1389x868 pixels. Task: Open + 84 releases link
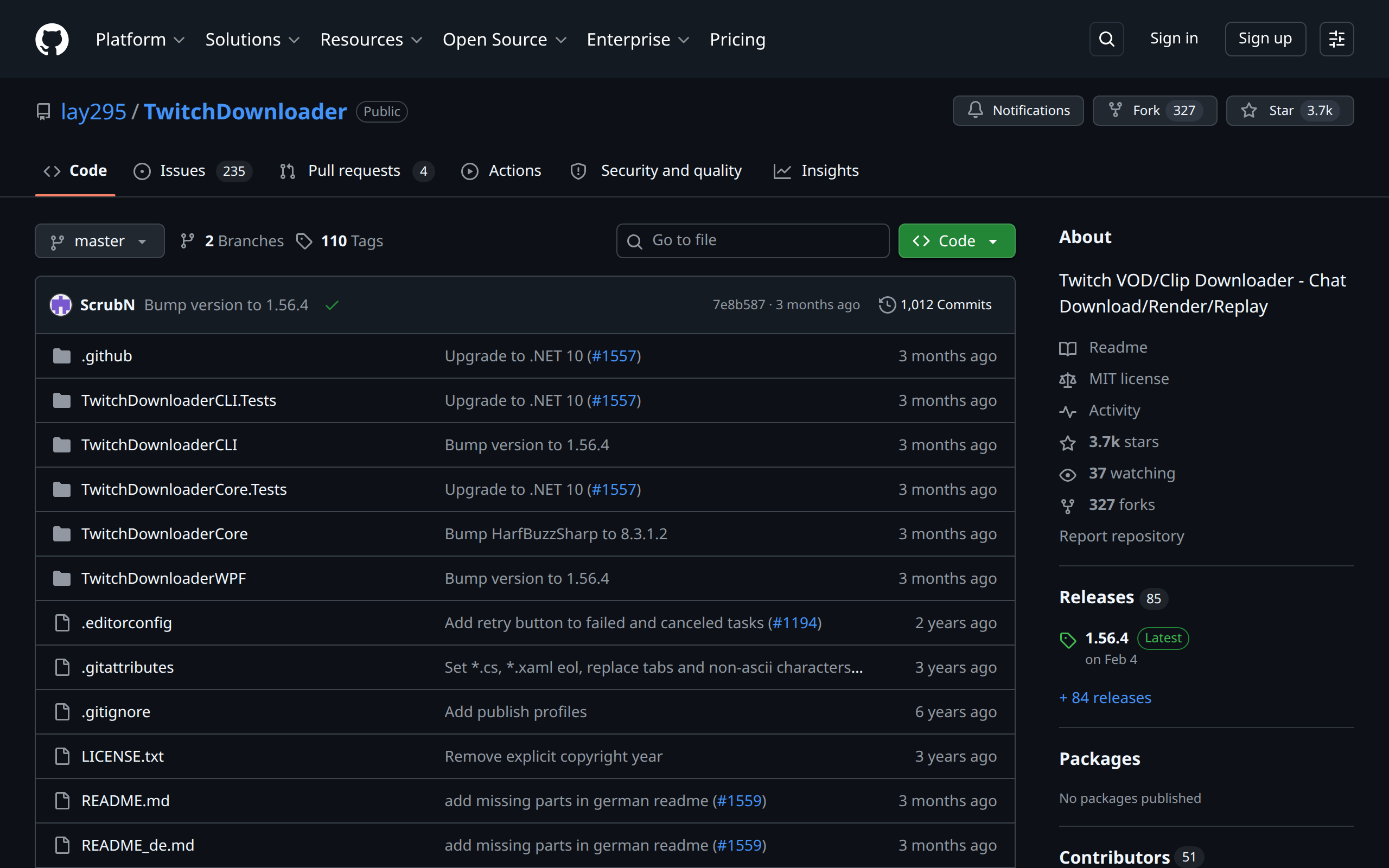(x=1105, y=698)
